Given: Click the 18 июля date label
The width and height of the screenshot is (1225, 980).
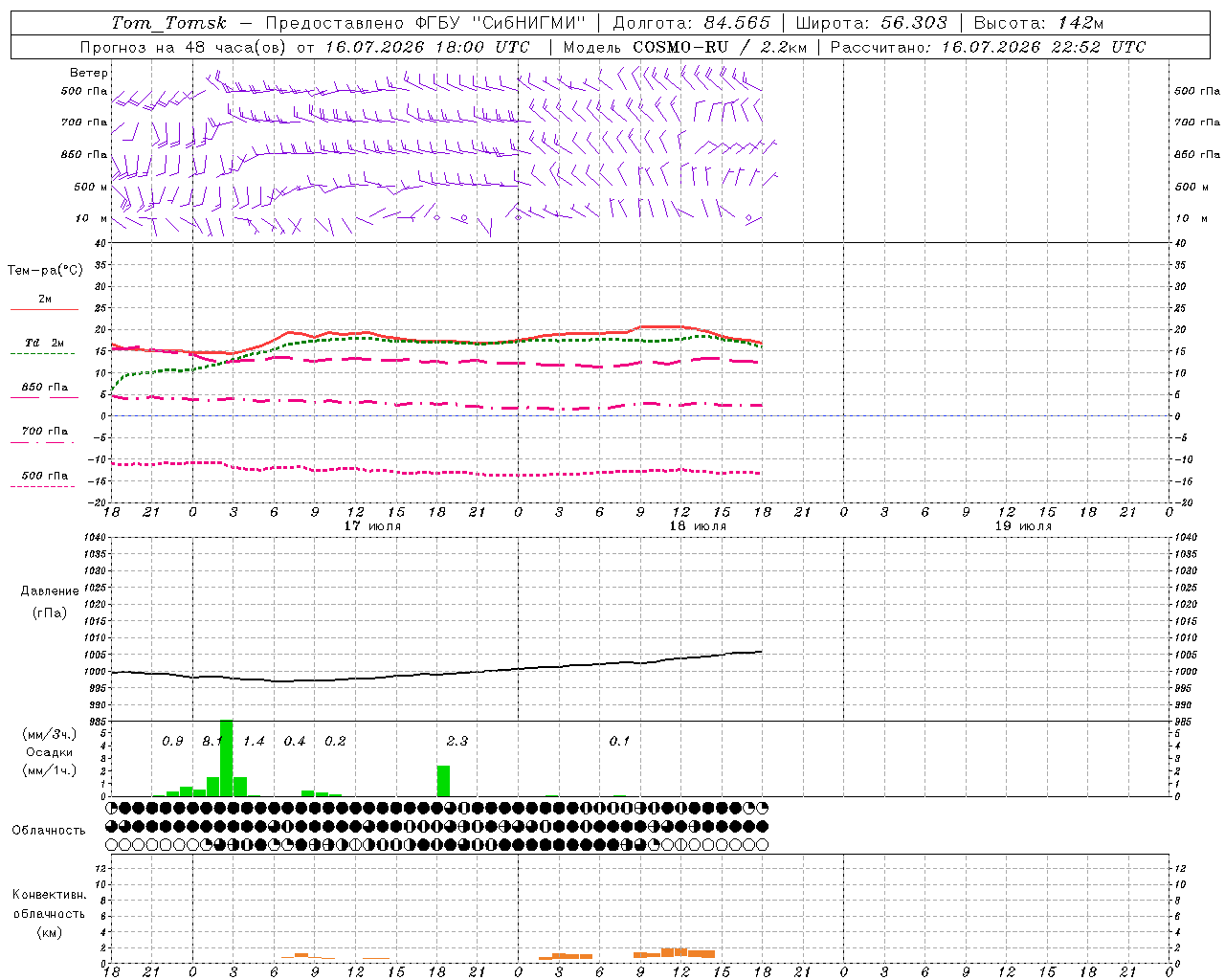Looking at the screenshot, I should point(698,525).
